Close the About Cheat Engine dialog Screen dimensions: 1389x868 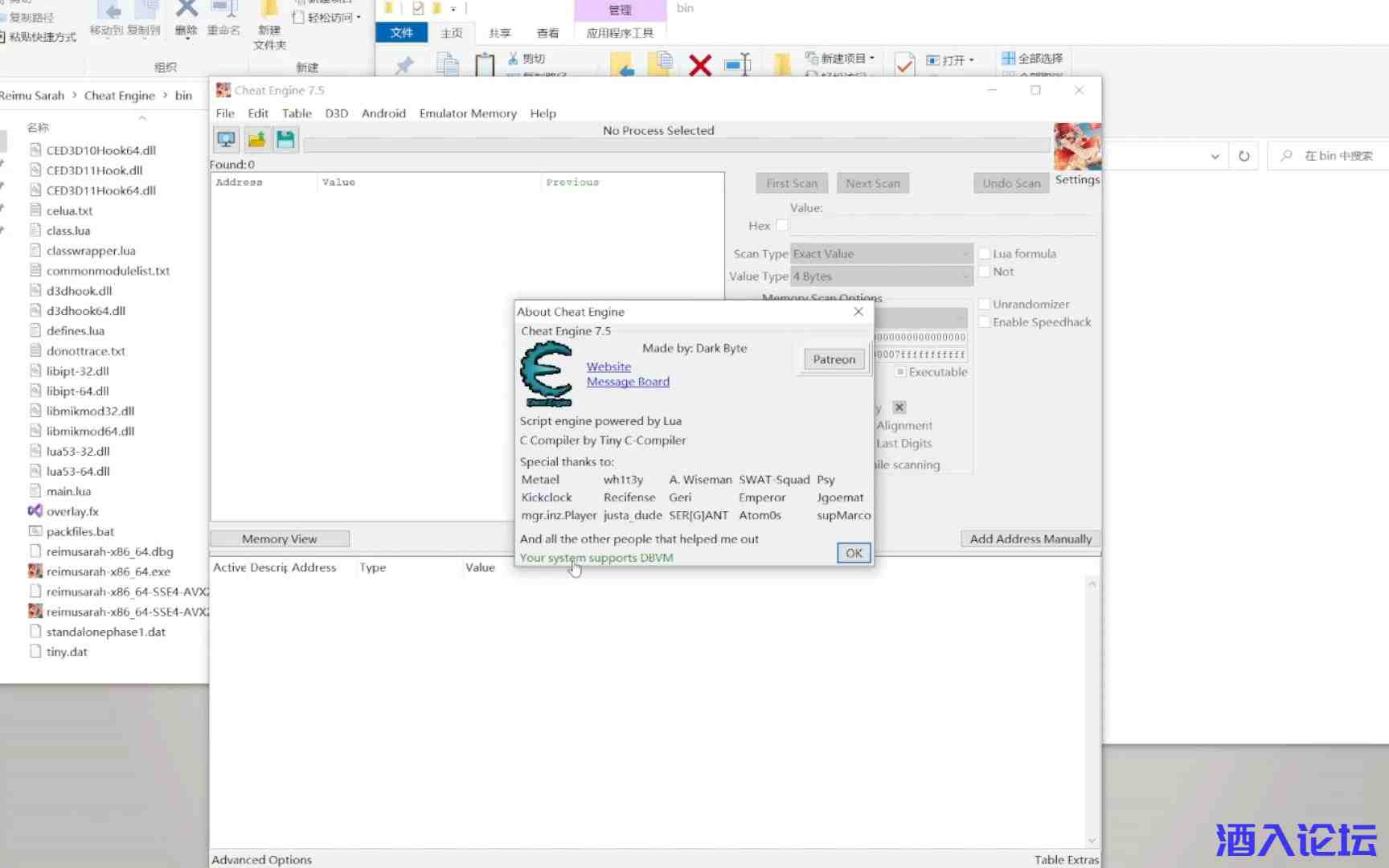tap(858, 312)
